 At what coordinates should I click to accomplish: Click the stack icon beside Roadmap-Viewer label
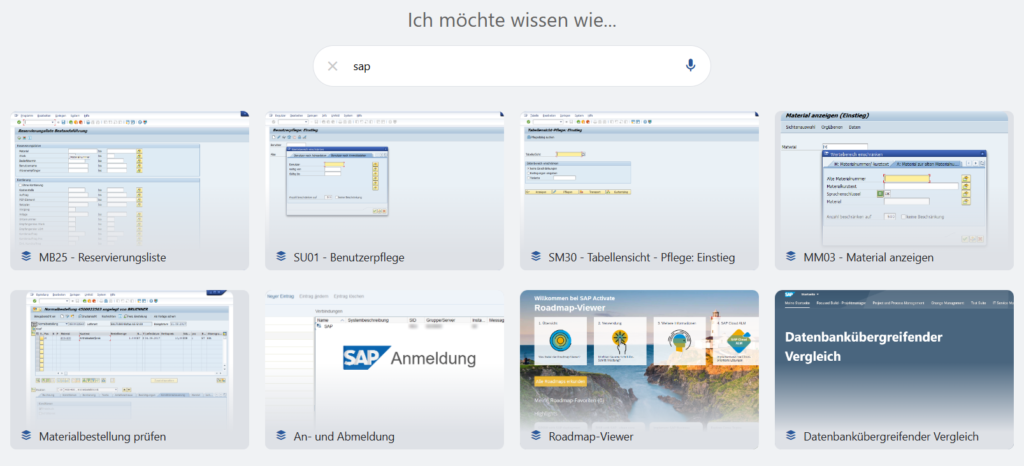coord(536,436)
